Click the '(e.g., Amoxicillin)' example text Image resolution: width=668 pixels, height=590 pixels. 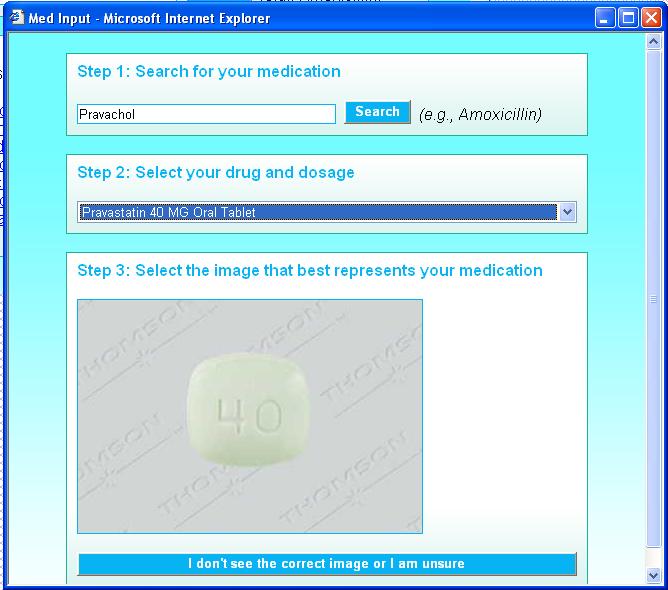(480, 115)
